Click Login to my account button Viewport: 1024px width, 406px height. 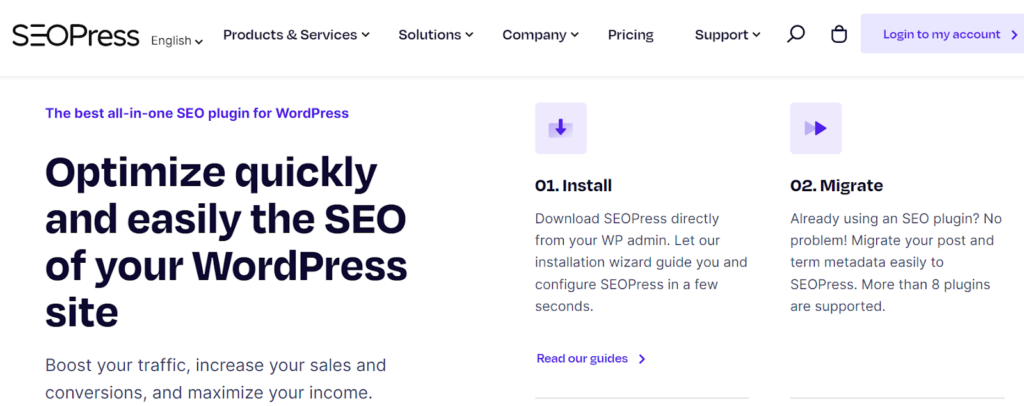(x=941, y=35)
